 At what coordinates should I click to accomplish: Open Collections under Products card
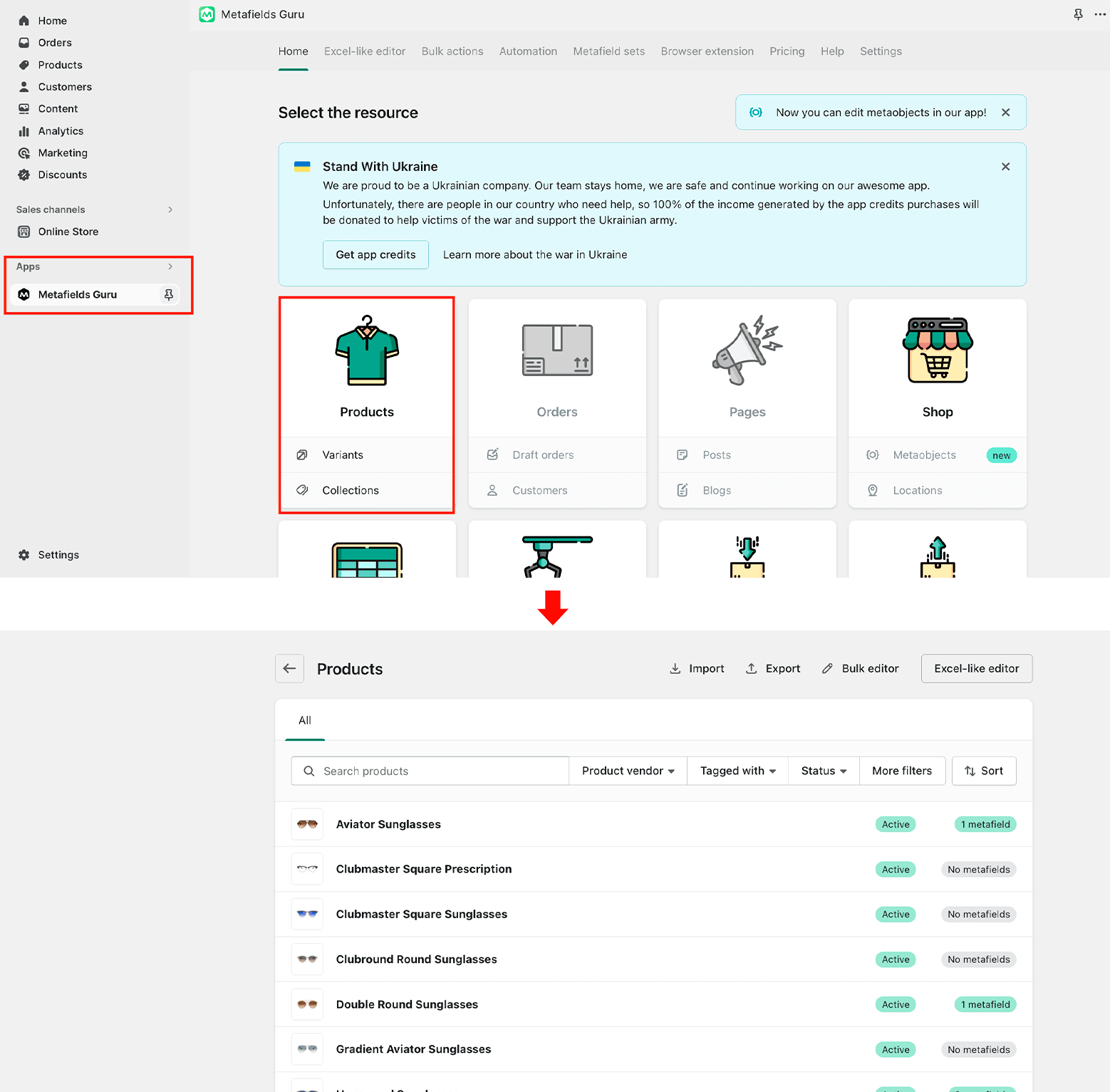367,491
